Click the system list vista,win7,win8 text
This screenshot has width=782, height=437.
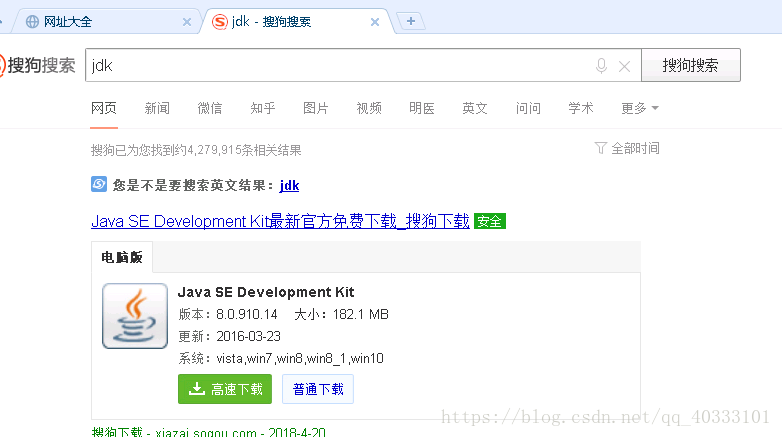point(300,358)
